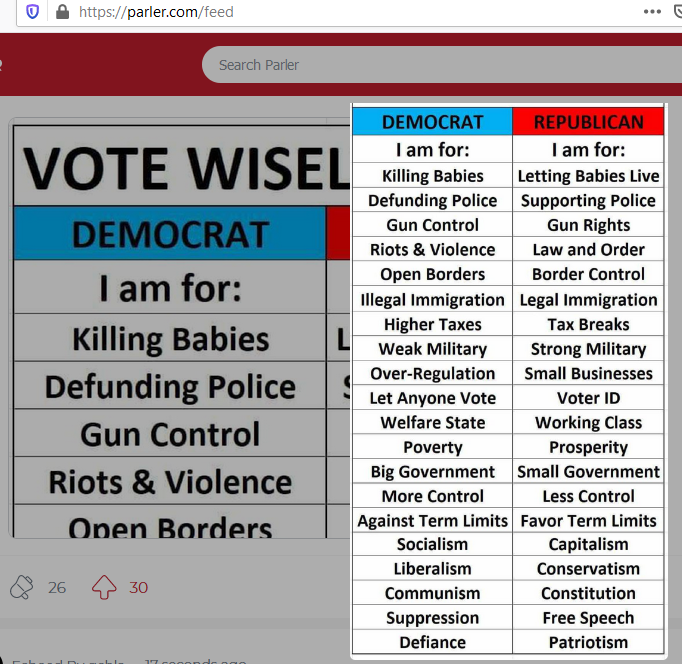Click the red REPUBLICAN header in popup
Image resolution: width=682 pixels, height=664 pixels.
click(x=588, y=122)
